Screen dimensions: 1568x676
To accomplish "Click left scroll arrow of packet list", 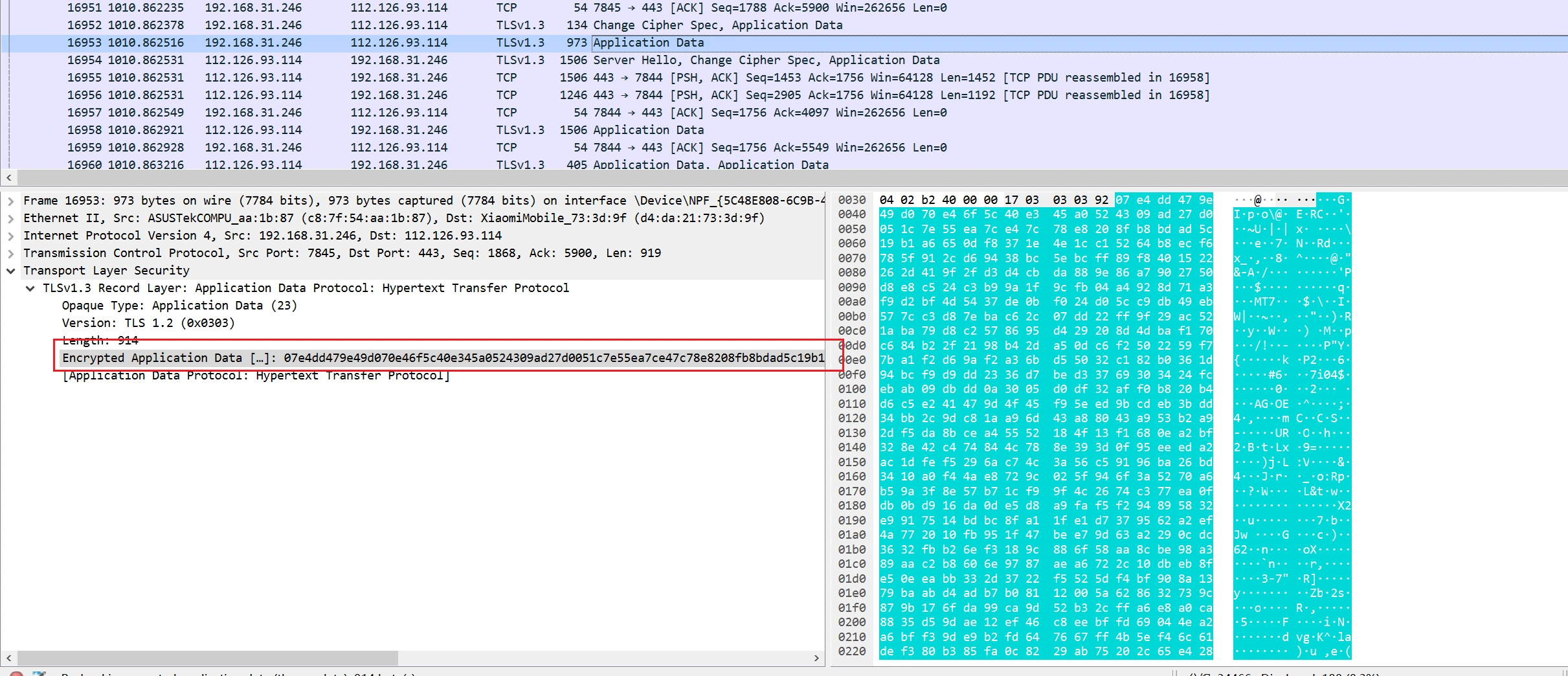I will click(x=8, y=177).
